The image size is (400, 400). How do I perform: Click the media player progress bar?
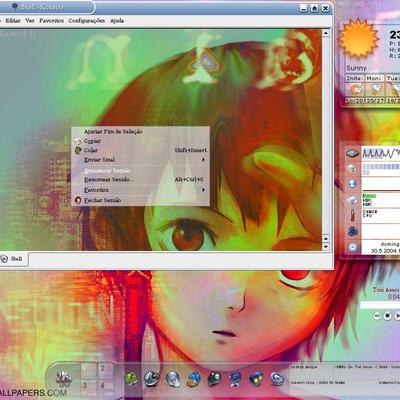click(380, 304)
